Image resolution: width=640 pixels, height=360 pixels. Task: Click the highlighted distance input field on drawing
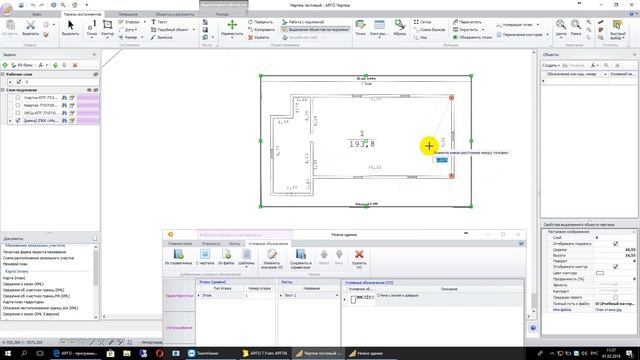click(x=441, y=160)
